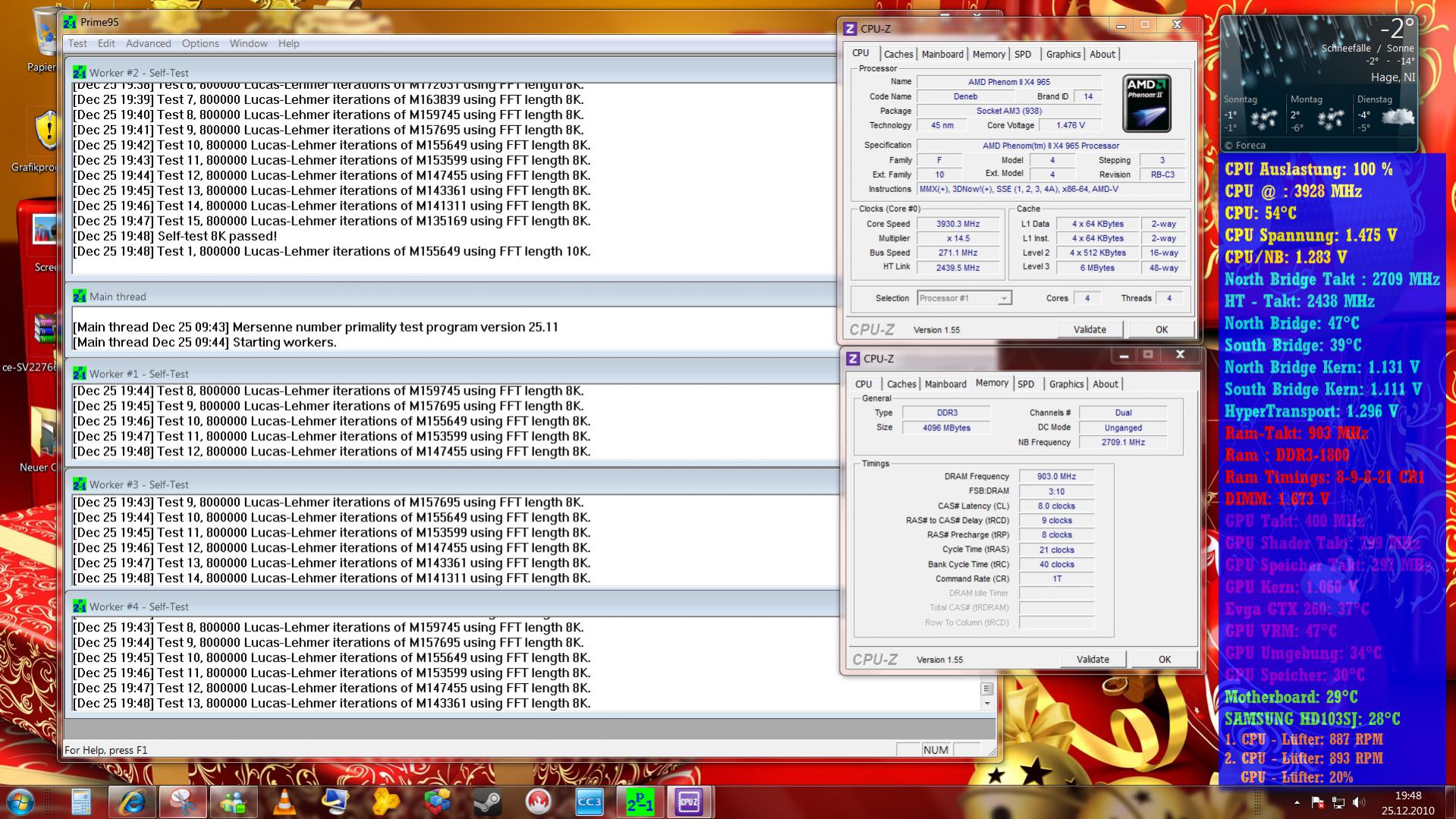Screen dimensions: 1456x819
Task: Open the taskbar clock showing 19:48
Action: click(x=1407, y=802)
